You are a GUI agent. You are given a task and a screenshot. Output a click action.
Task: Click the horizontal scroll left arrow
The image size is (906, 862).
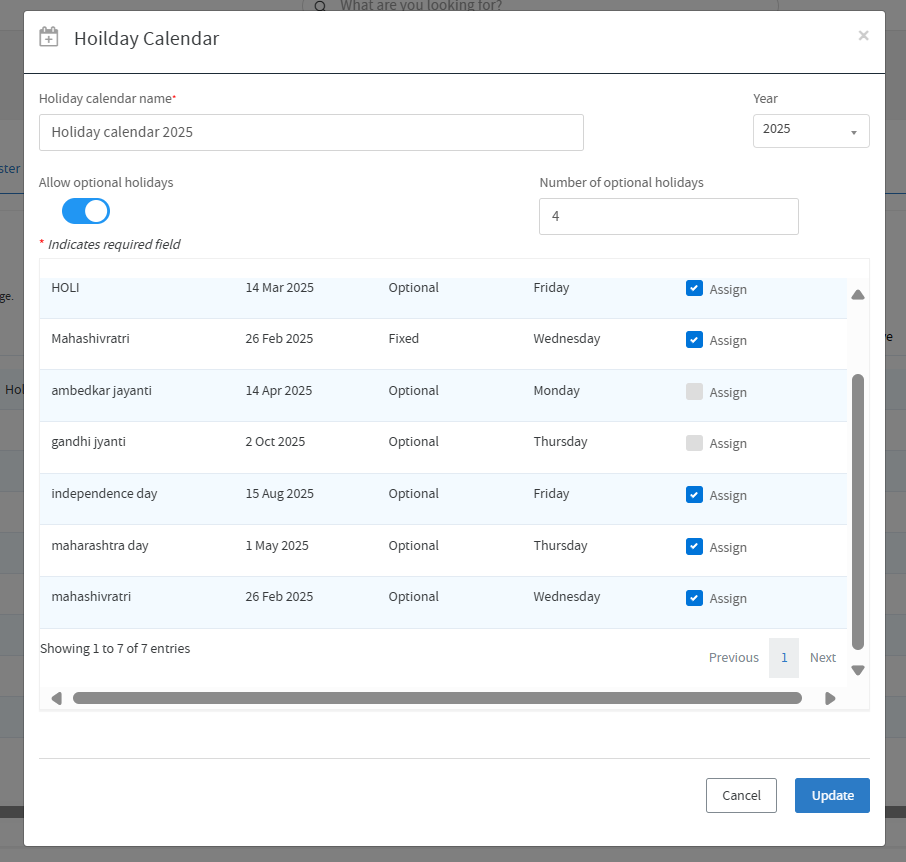click(56, 698)
